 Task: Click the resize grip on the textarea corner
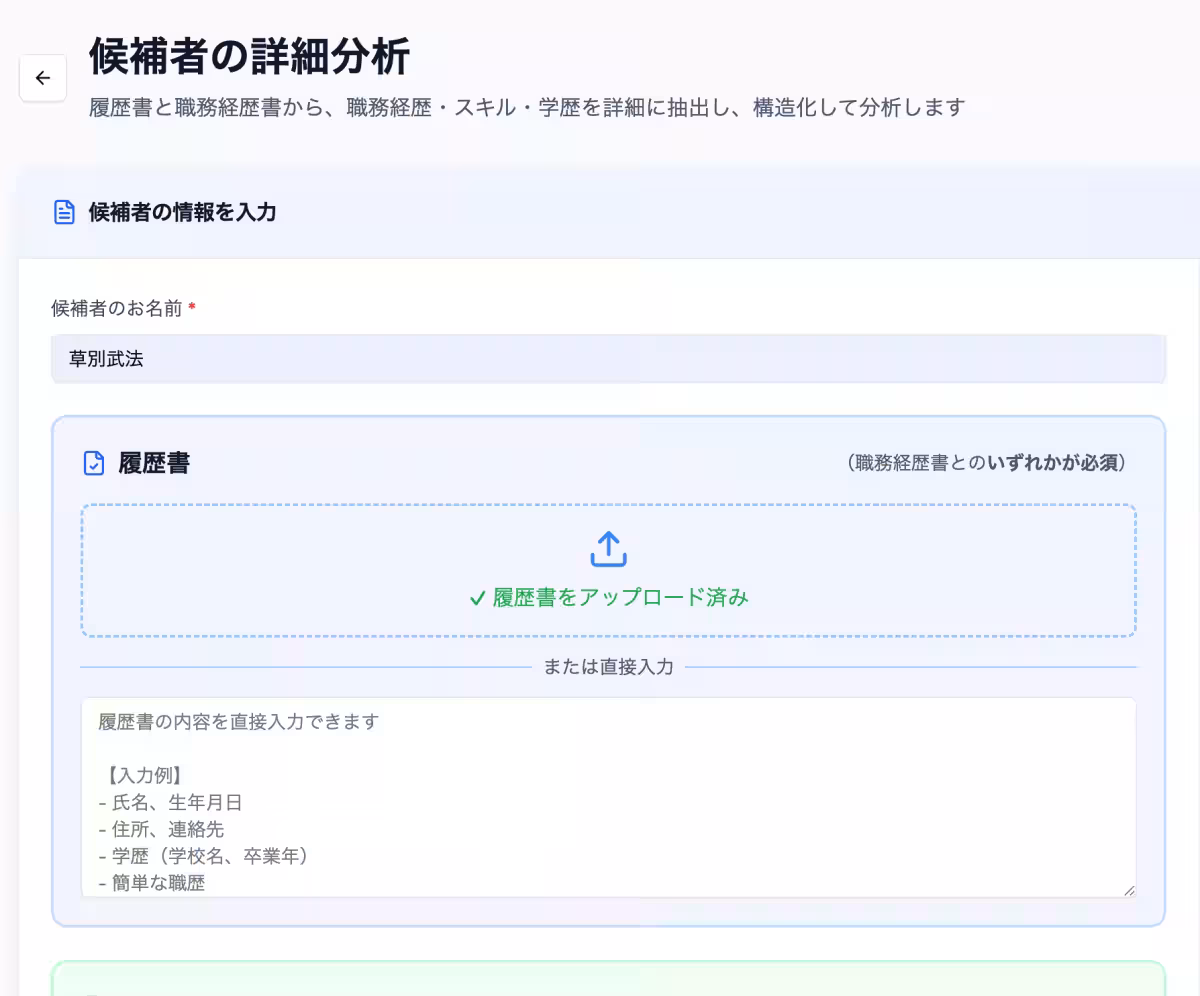tap(1130, 888)
